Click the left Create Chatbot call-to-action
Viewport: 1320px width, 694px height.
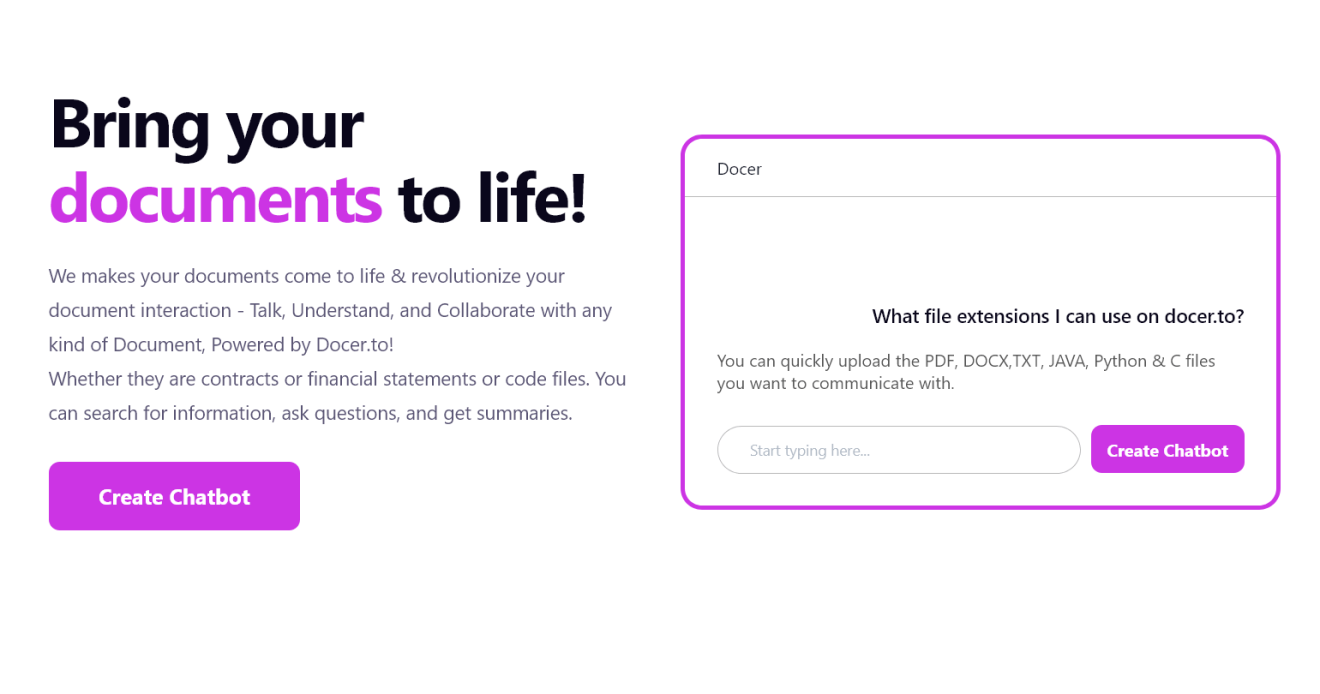[x=173, y=496]
